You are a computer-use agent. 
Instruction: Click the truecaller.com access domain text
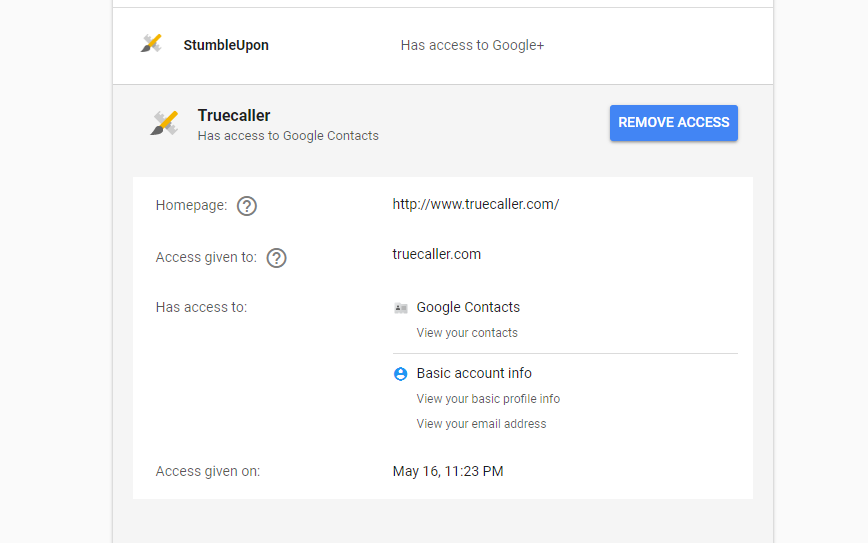(437, 254)
